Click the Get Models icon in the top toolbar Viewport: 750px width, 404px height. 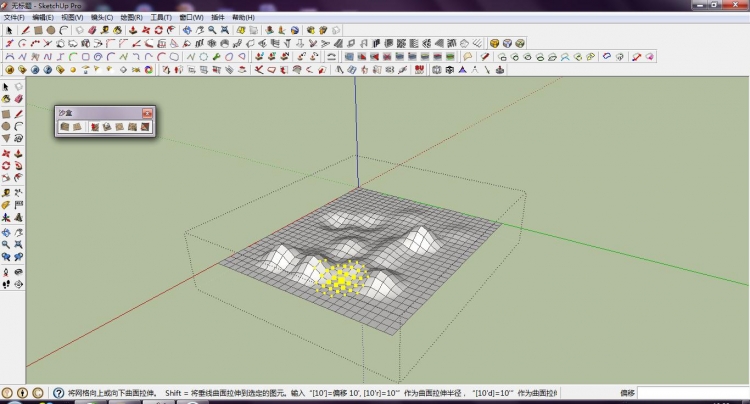(310, 30)
